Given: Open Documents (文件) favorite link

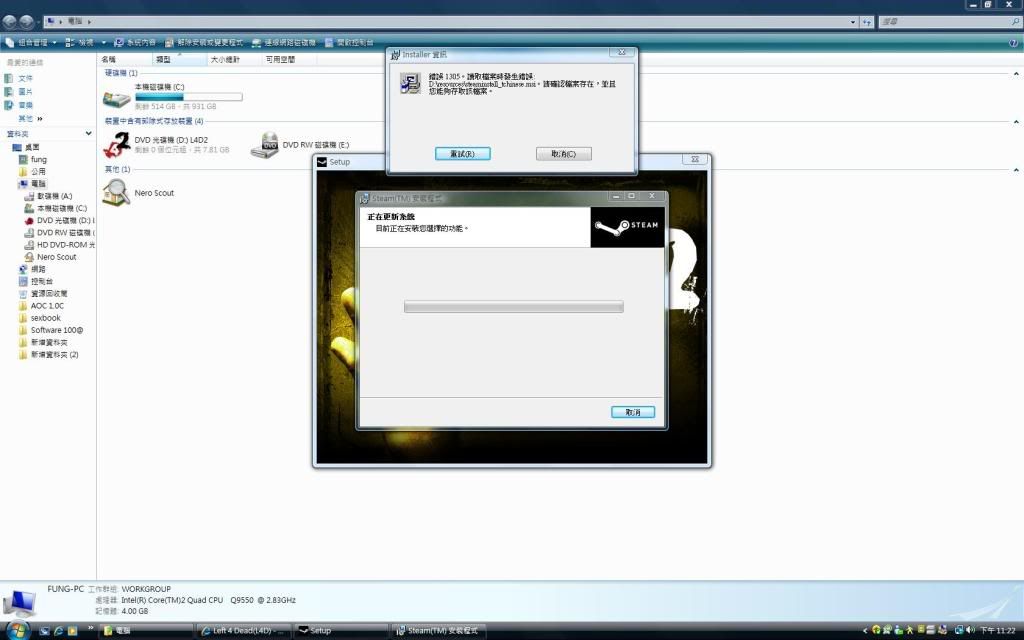Looking at the screenshot, I should (x=25, y=78).
